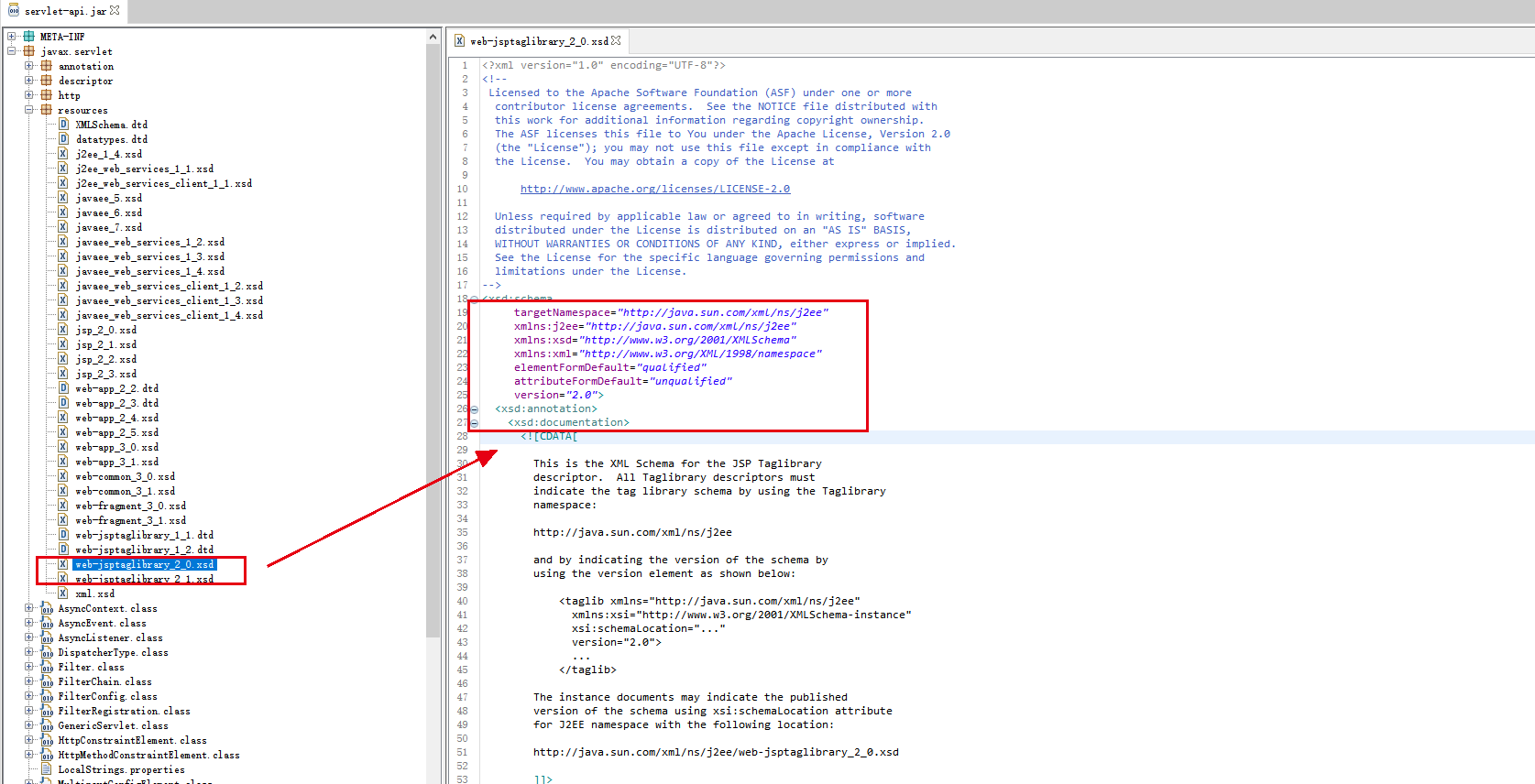The width and height of the screenshot is (1535, 784).
Task: Click the javax.servlet package icon
Action: [29, 51]
